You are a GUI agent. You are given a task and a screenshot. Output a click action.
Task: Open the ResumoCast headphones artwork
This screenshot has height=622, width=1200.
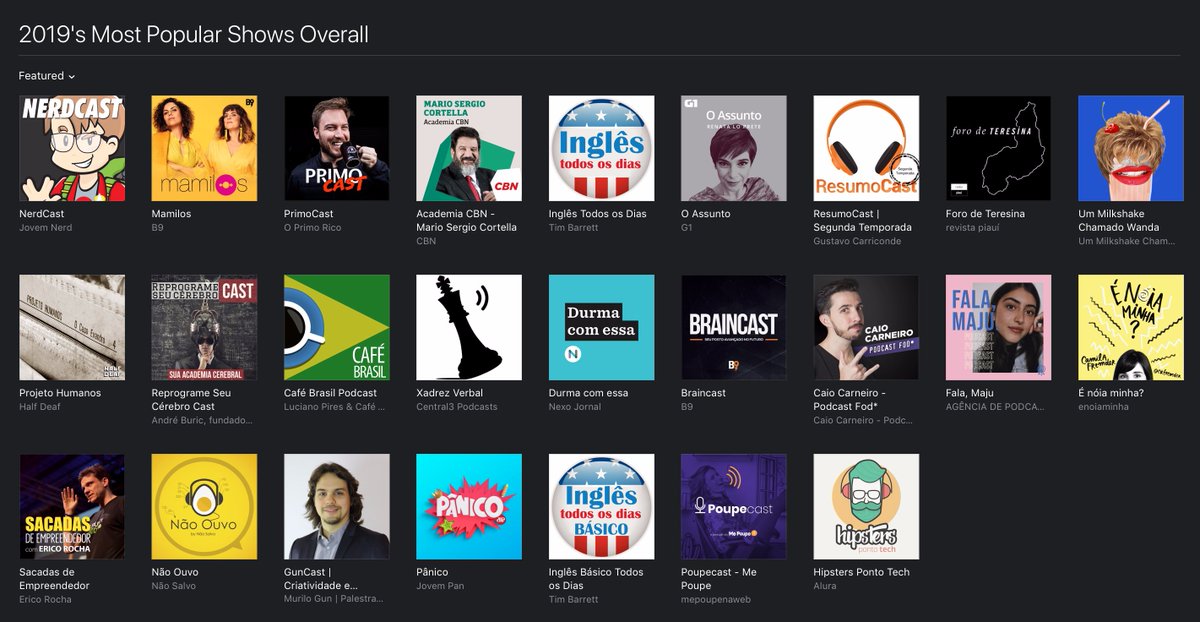tap(866, 149)
